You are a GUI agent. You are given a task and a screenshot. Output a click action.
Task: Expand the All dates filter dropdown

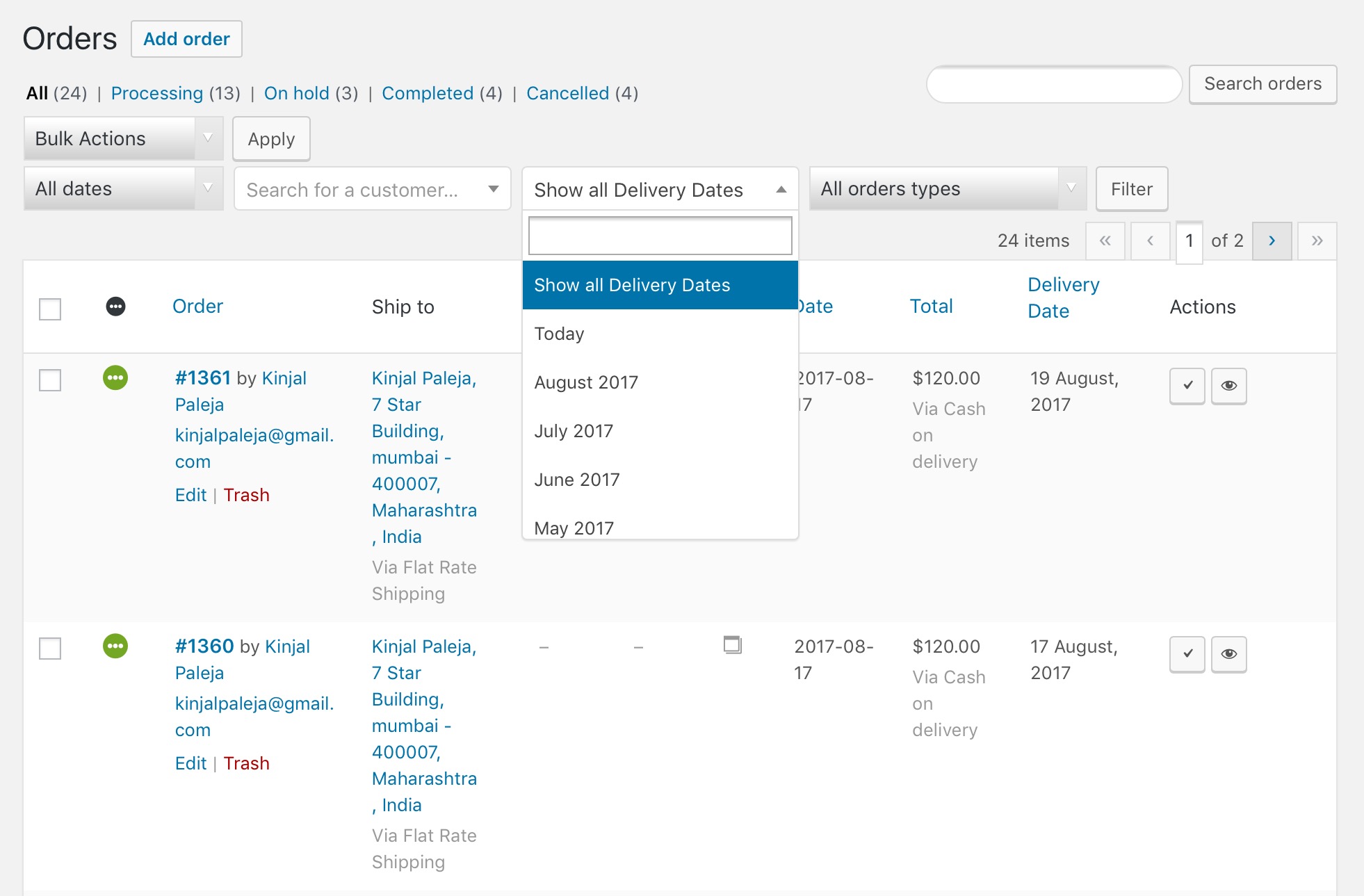(x=120, y=189)
